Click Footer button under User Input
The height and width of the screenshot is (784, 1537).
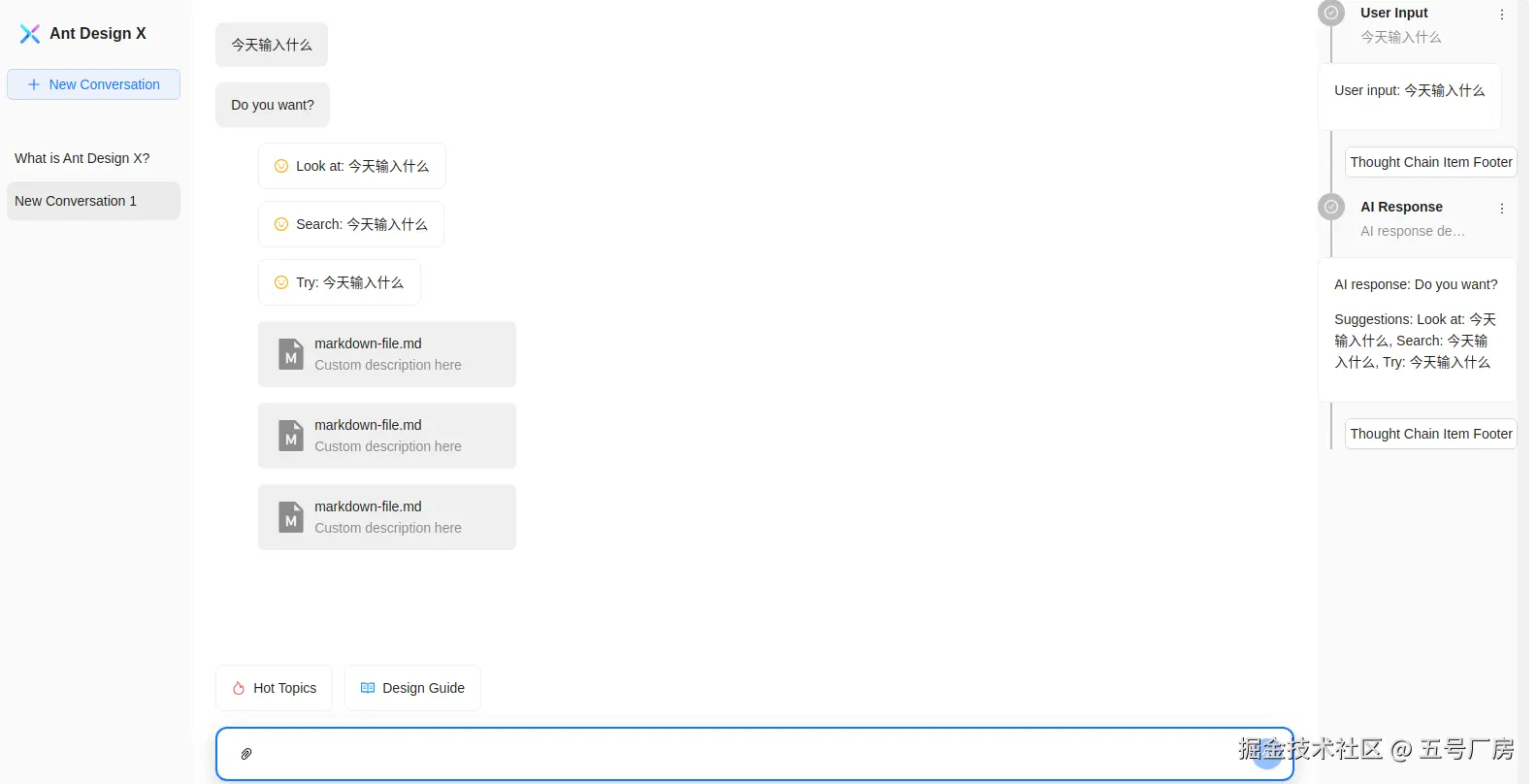tap(1430, 162)
